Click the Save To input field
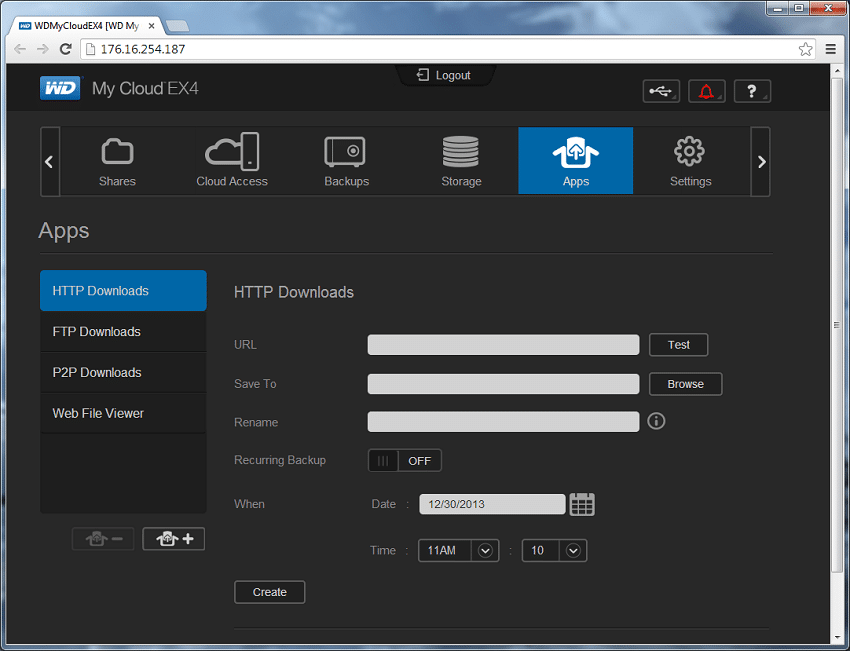This screenshot has width=850, height=651. coord(503,384)
